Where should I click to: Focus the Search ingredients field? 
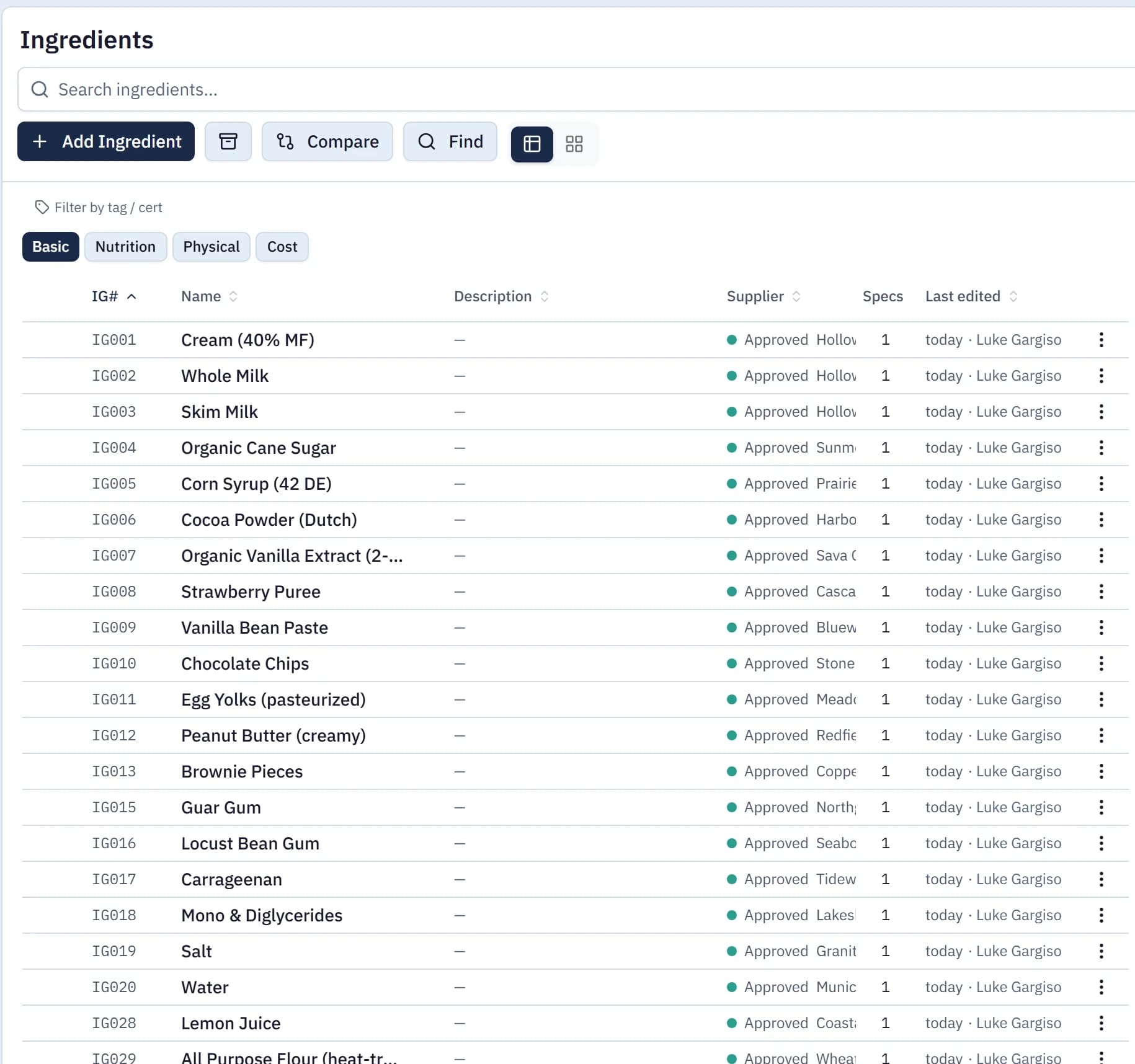(577, 89)
